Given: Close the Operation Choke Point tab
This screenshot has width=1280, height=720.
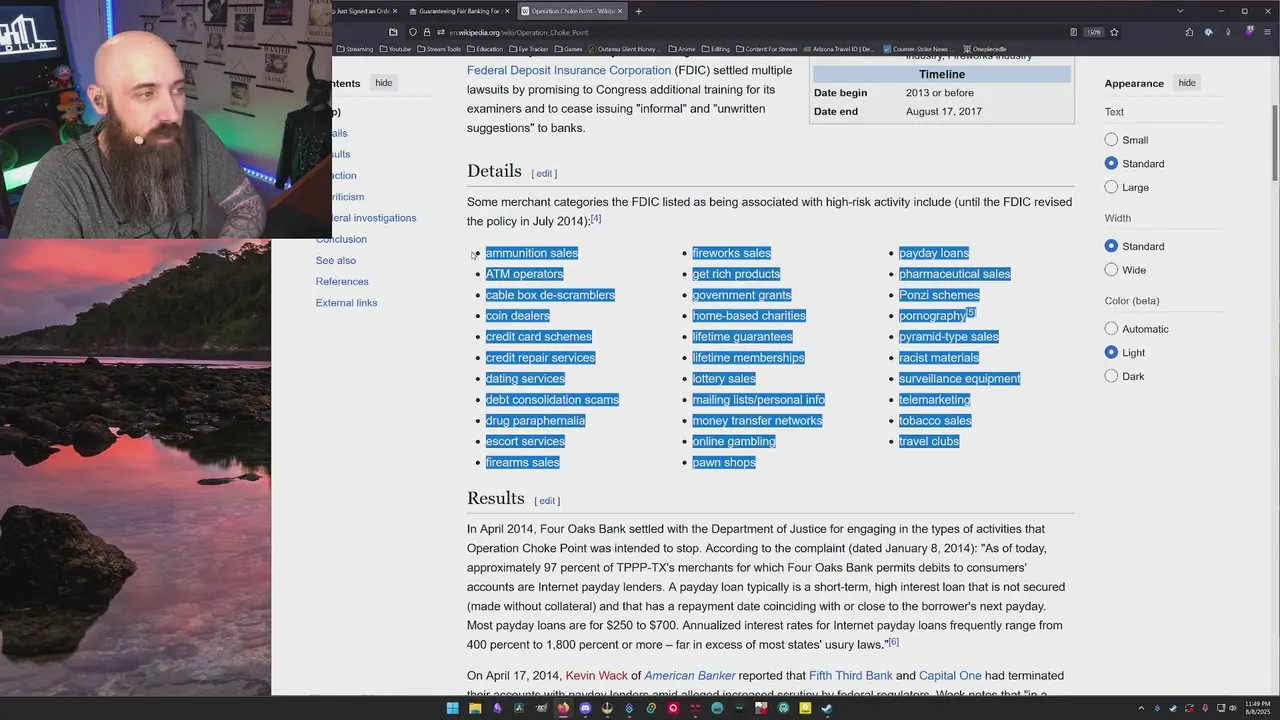Looking at the screenshot, I should point(621,11).
